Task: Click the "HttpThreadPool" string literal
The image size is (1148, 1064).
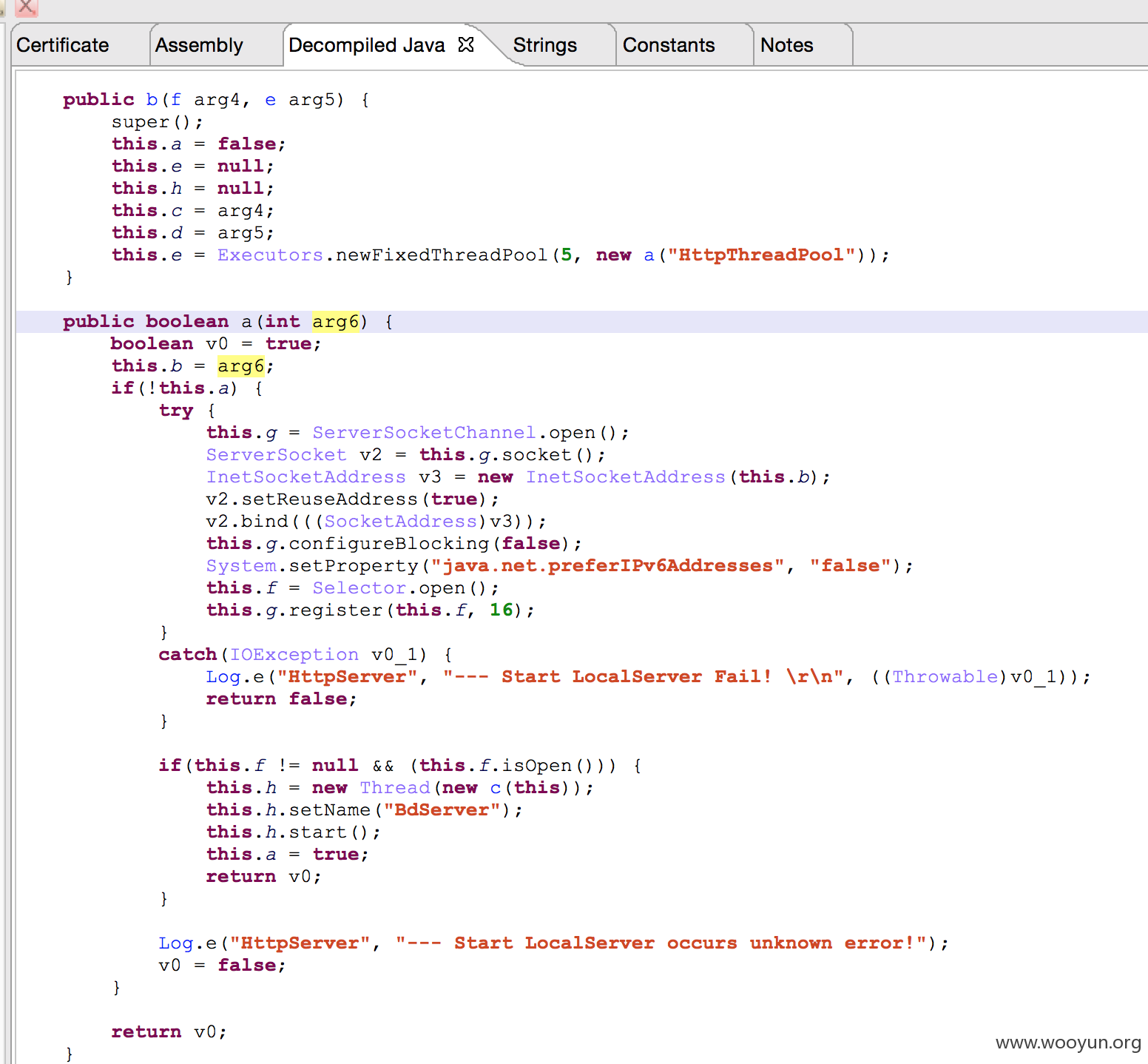Action: pyautogui.click(x=761, y=255)
